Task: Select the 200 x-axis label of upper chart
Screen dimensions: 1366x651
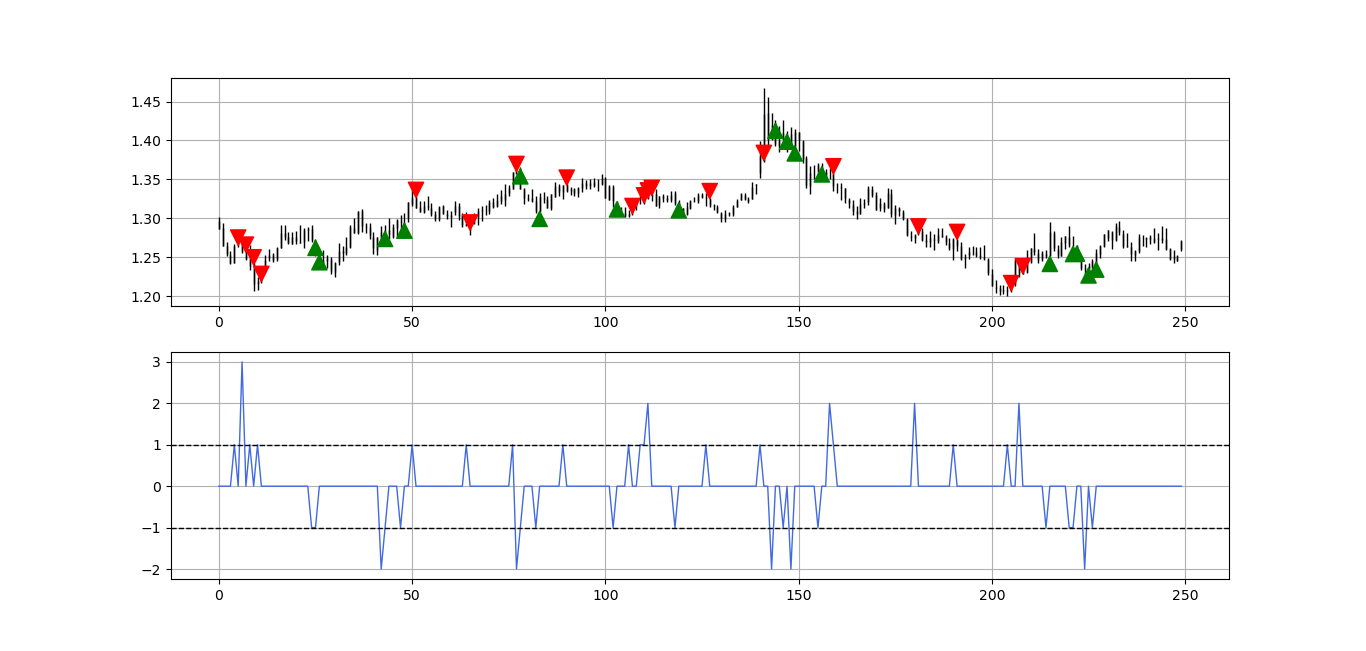Action: click(992, 323)
